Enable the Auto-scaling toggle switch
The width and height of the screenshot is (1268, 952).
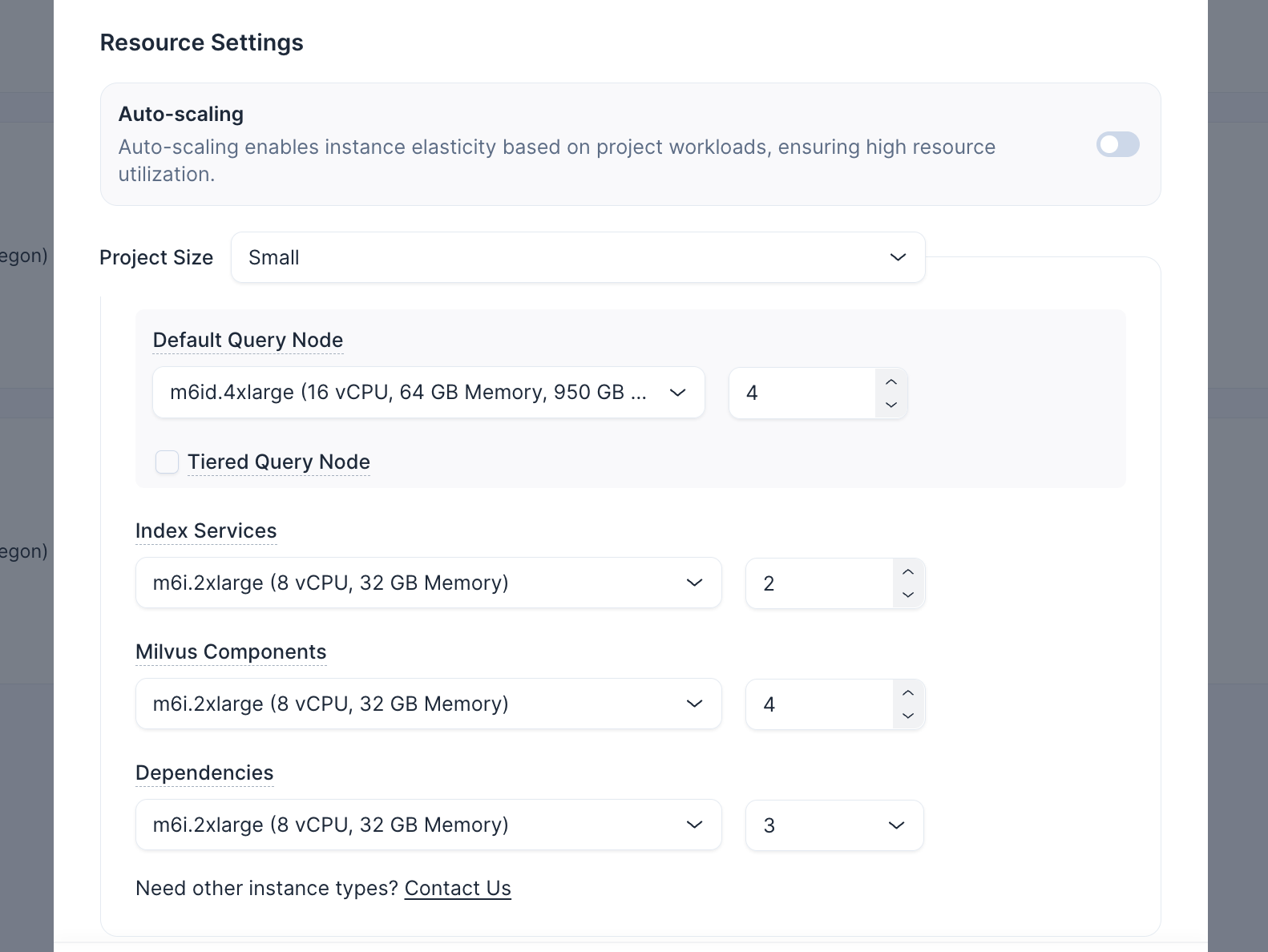[x=1117, y=144]
